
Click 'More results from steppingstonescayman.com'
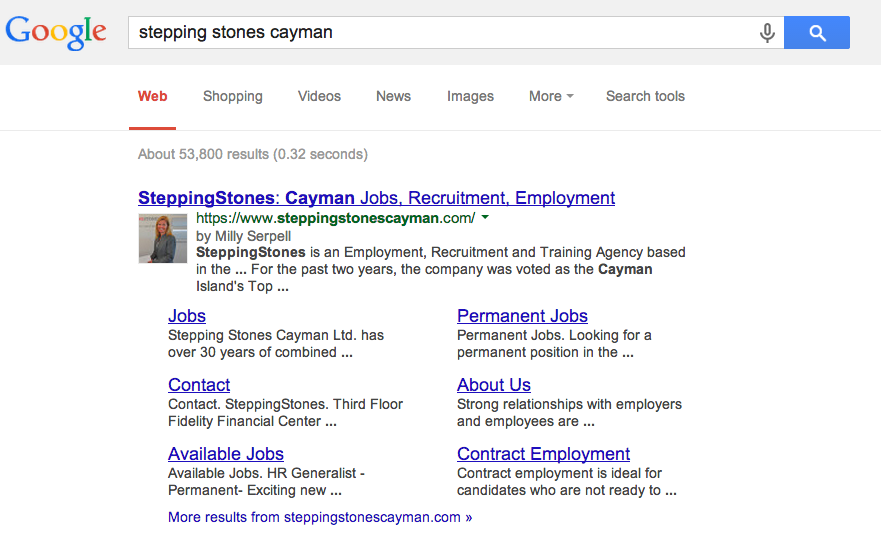320,517
